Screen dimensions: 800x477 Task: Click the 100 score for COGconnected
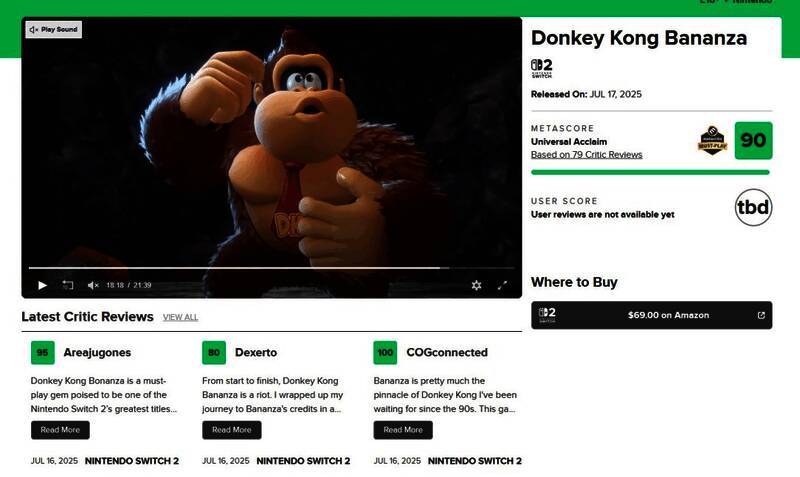click(385, 353)
